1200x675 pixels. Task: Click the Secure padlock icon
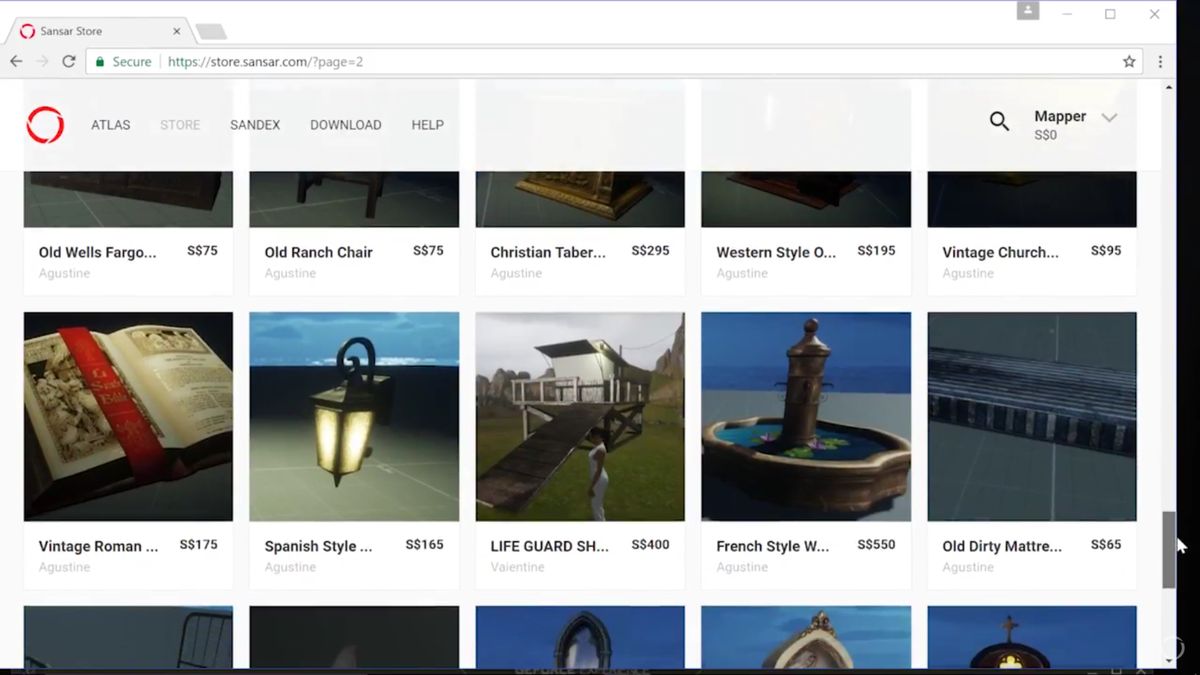(x=100, y=61)
